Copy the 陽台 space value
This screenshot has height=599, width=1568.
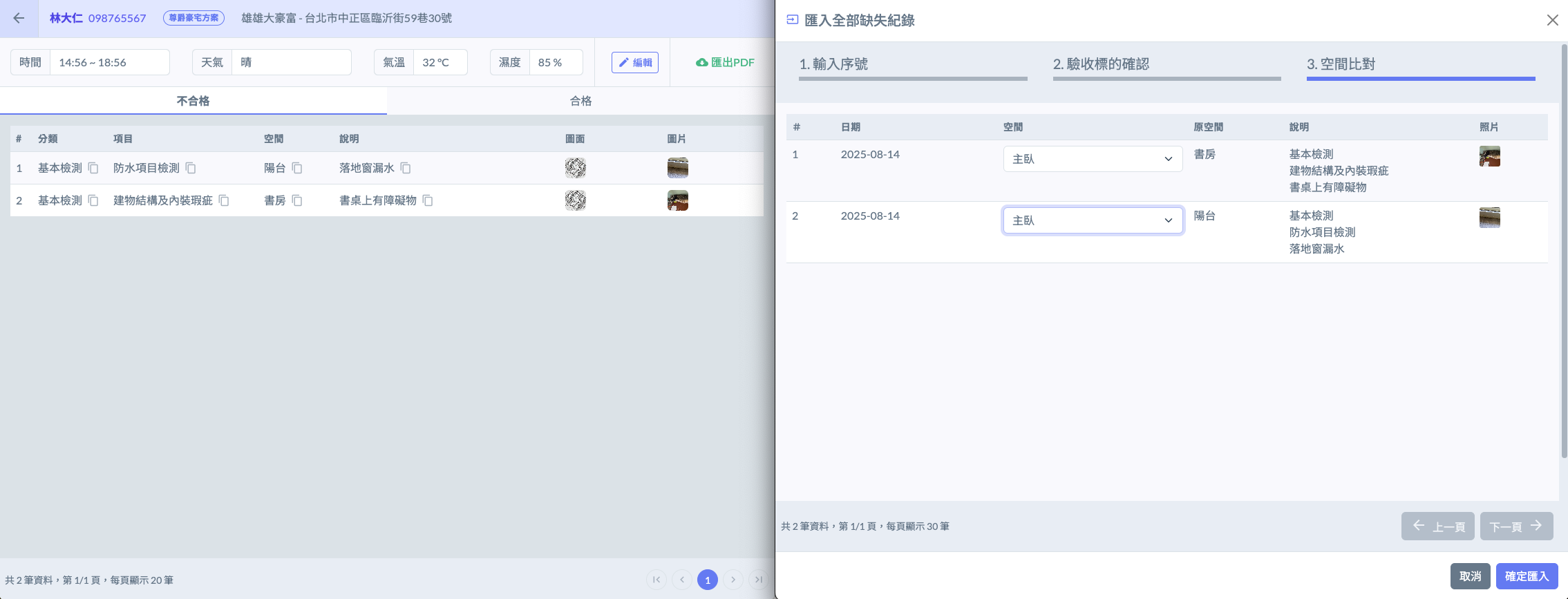point(297,168)
